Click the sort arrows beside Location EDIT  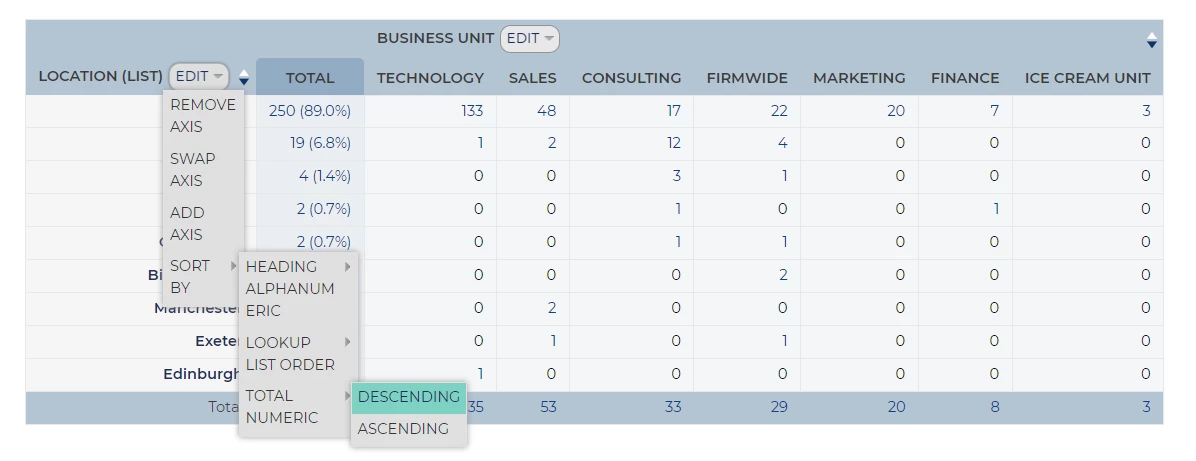(x=244, y=77)
